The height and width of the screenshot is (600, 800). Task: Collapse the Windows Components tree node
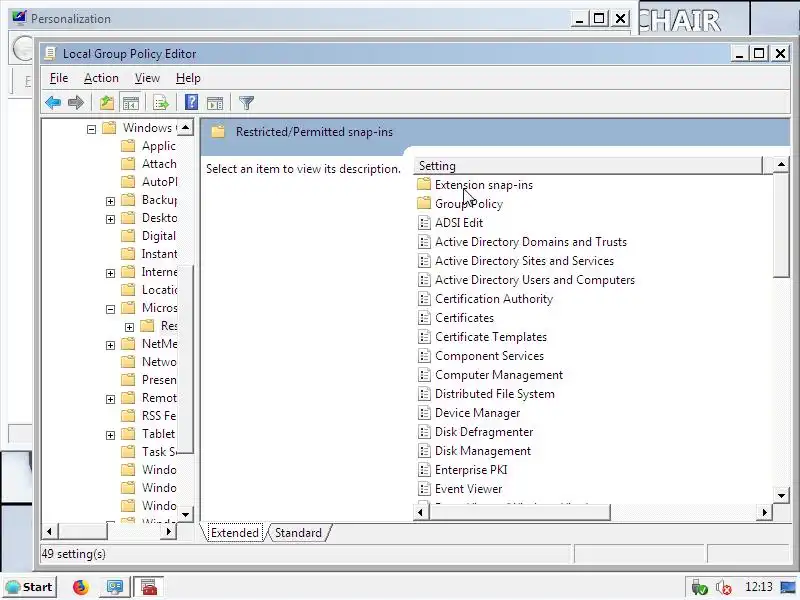[x=91, y=129]
